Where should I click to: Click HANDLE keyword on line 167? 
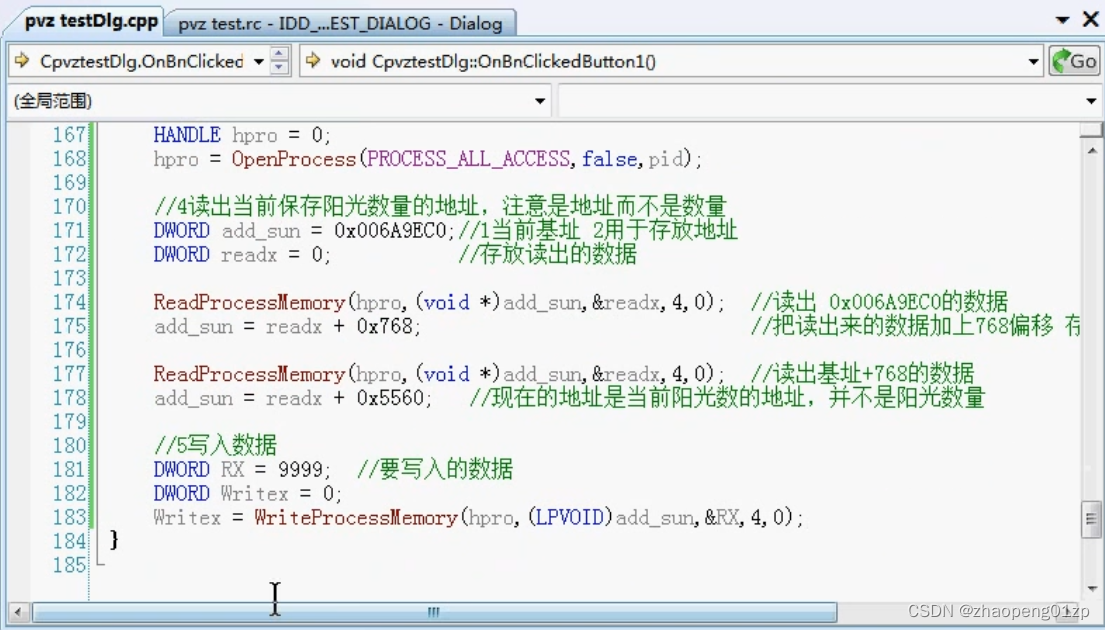click(x=187, y=135)
